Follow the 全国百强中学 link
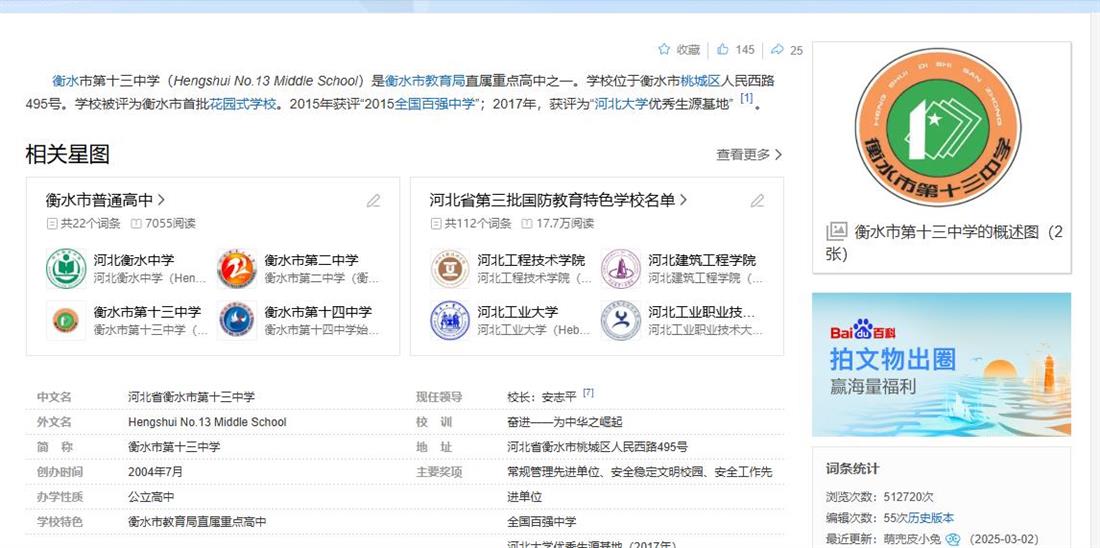Image resolution: width=1100 pixels, height=548 pixels. [435, 105]
